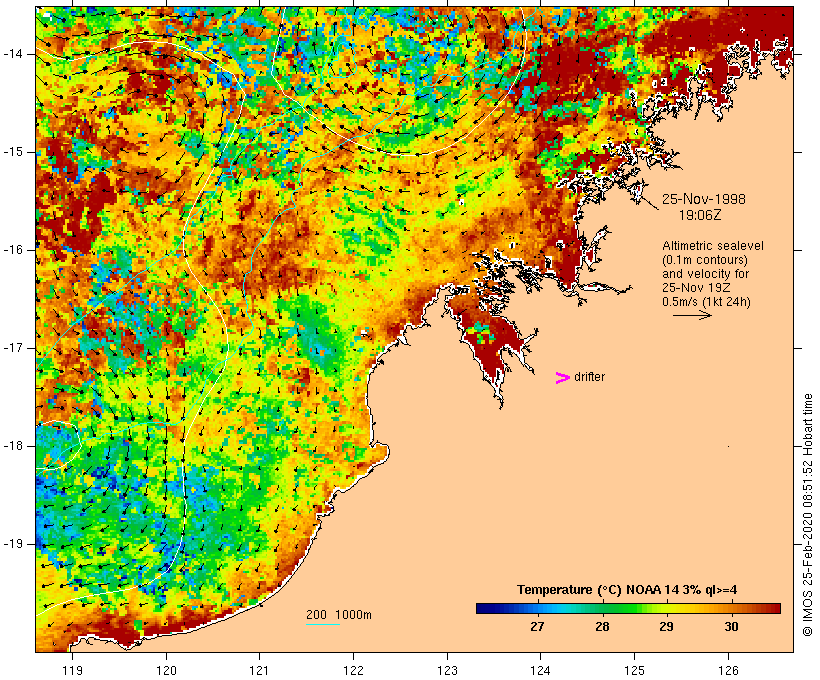Click the longitude axis label '121'

[x=259, y=670]
